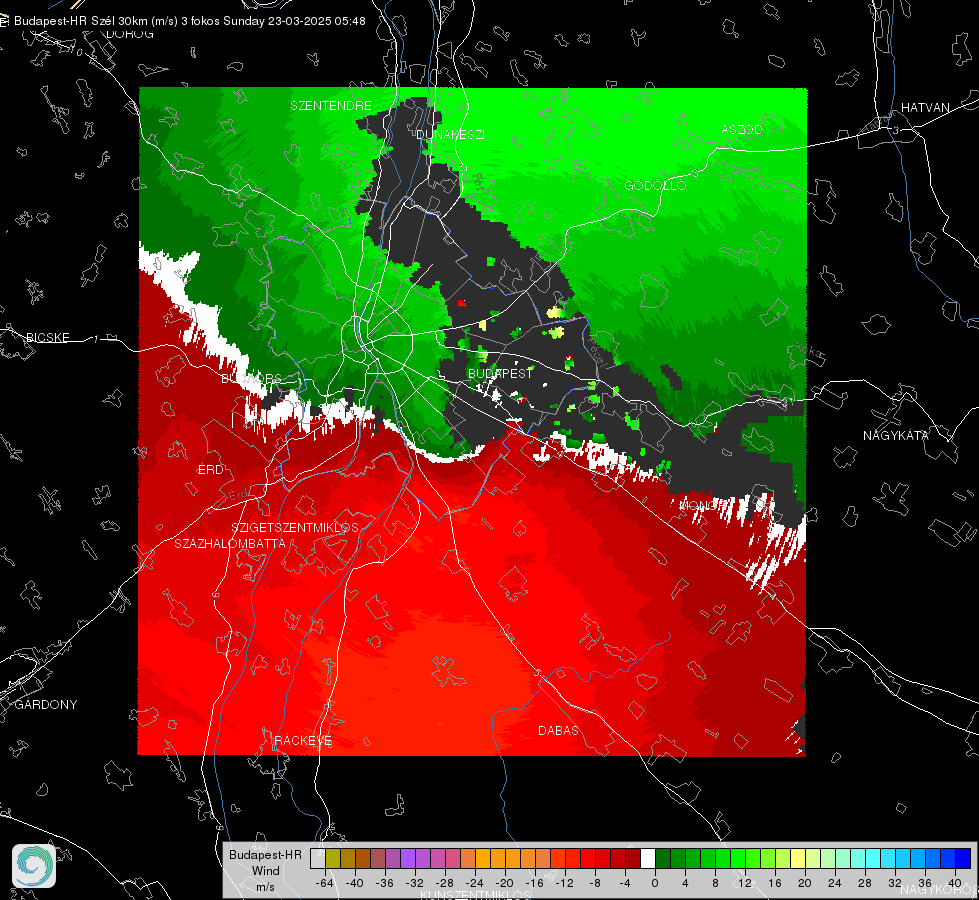Select the deep blue swatch above the 40 label
The image size is (979, 900).
point(963,859)
